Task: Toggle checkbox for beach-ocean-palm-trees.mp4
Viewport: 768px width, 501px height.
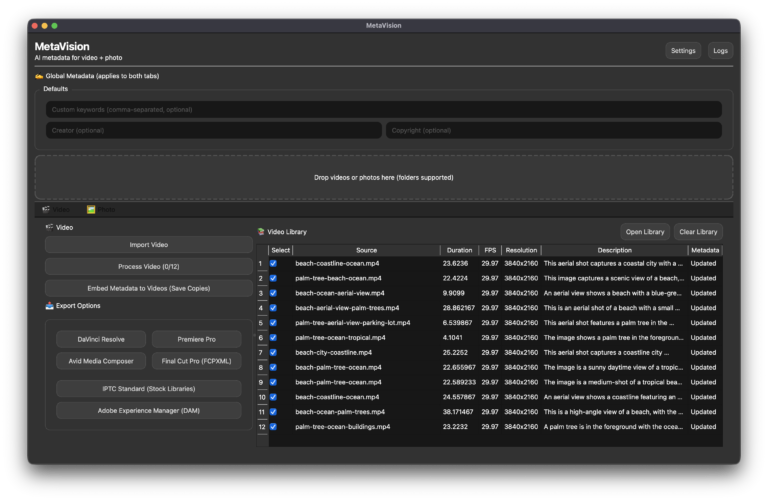Action: [x=273, y=412]
